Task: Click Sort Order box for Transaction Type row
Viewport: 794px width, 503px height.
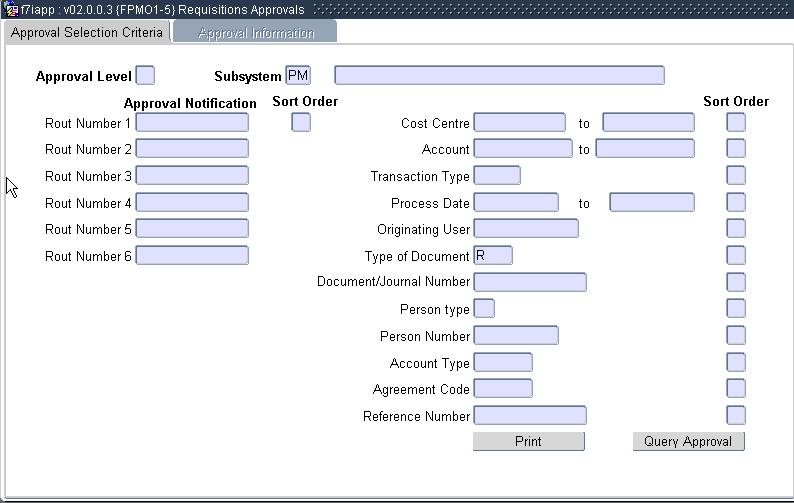Action: [x=736, y=176]
